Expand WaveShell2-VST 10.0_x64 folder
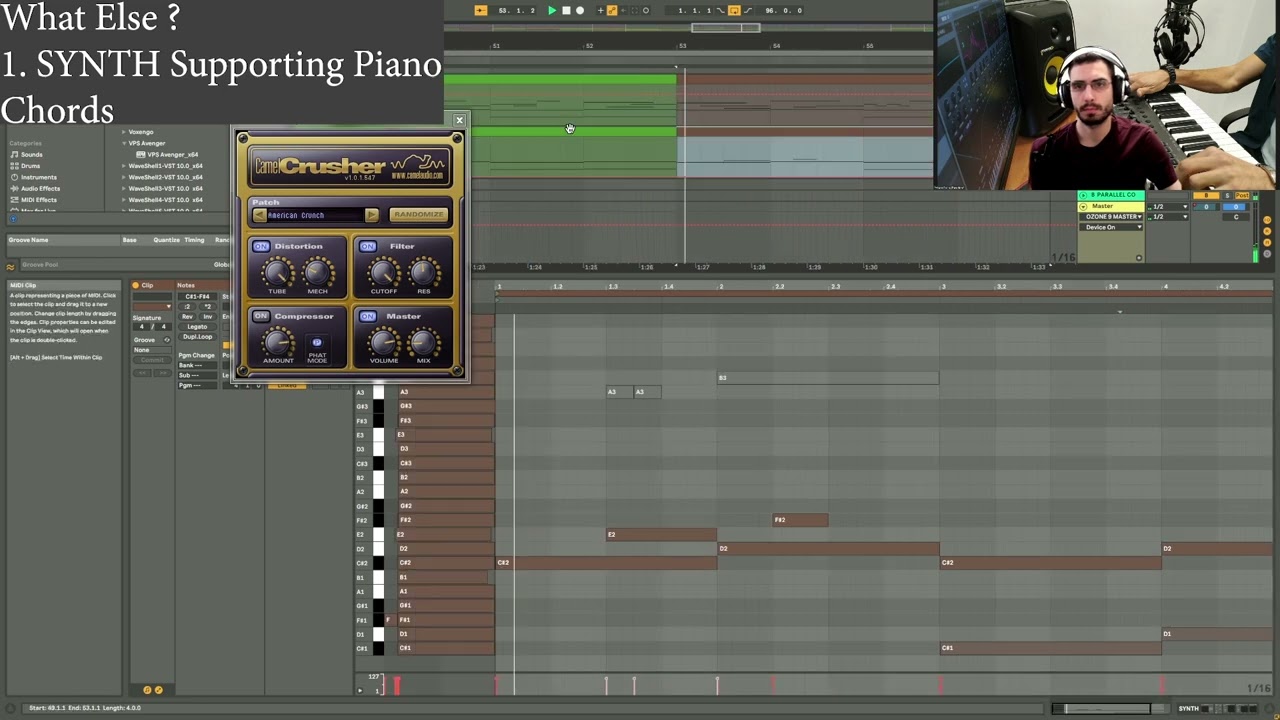This screenshot has width=1280, height=720. (x=125, y=177)
